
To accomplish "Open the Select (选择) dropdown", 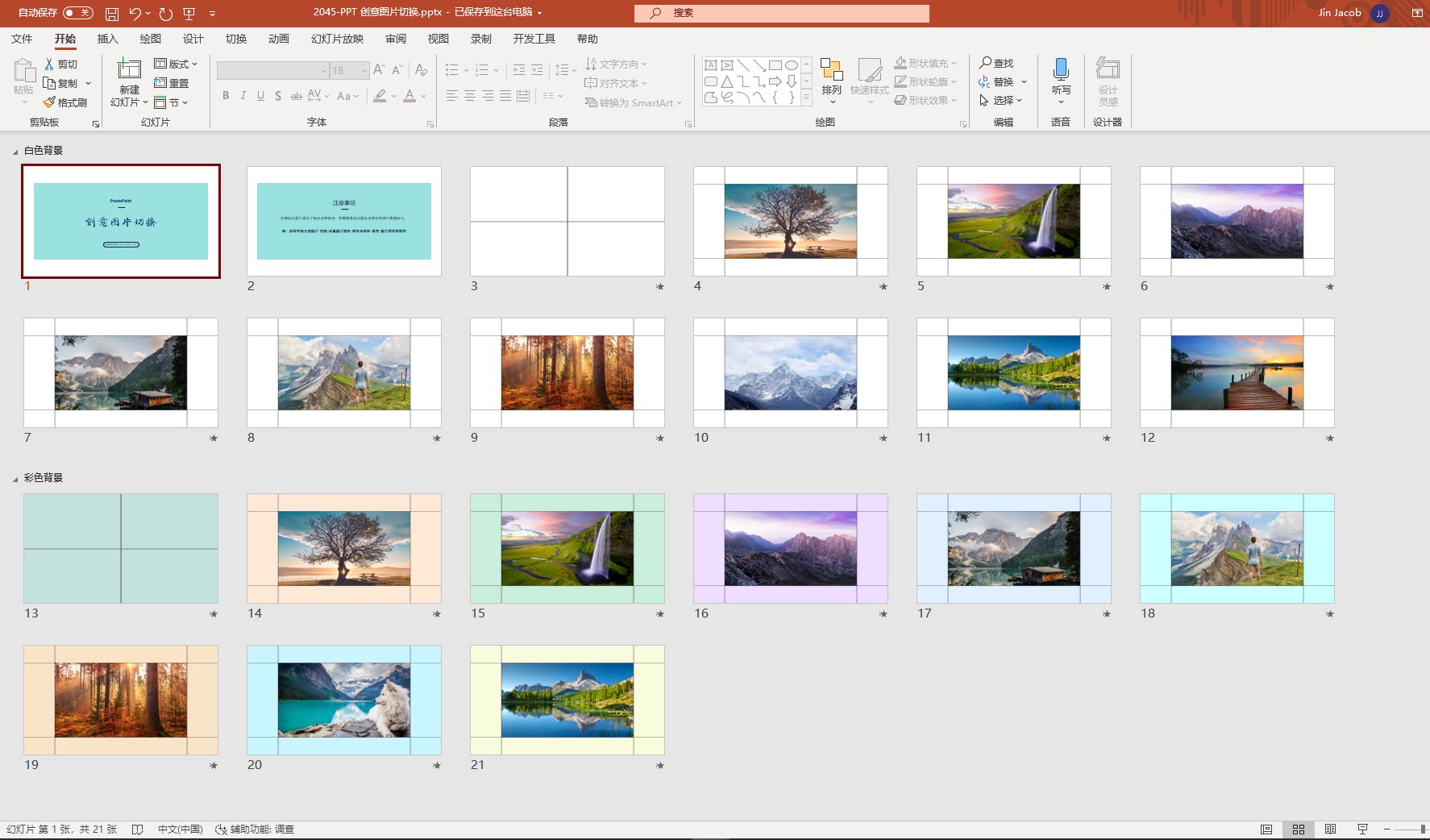I will tap(1001, 100).
